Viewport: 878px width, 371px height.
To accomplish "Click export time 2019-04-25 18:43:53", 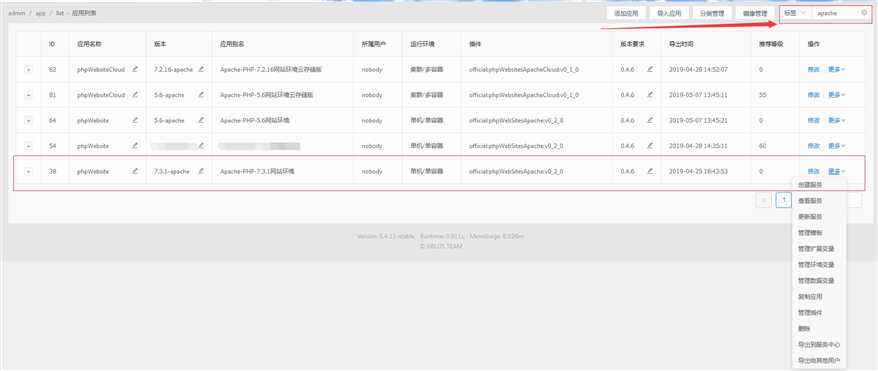I will 698,171.
